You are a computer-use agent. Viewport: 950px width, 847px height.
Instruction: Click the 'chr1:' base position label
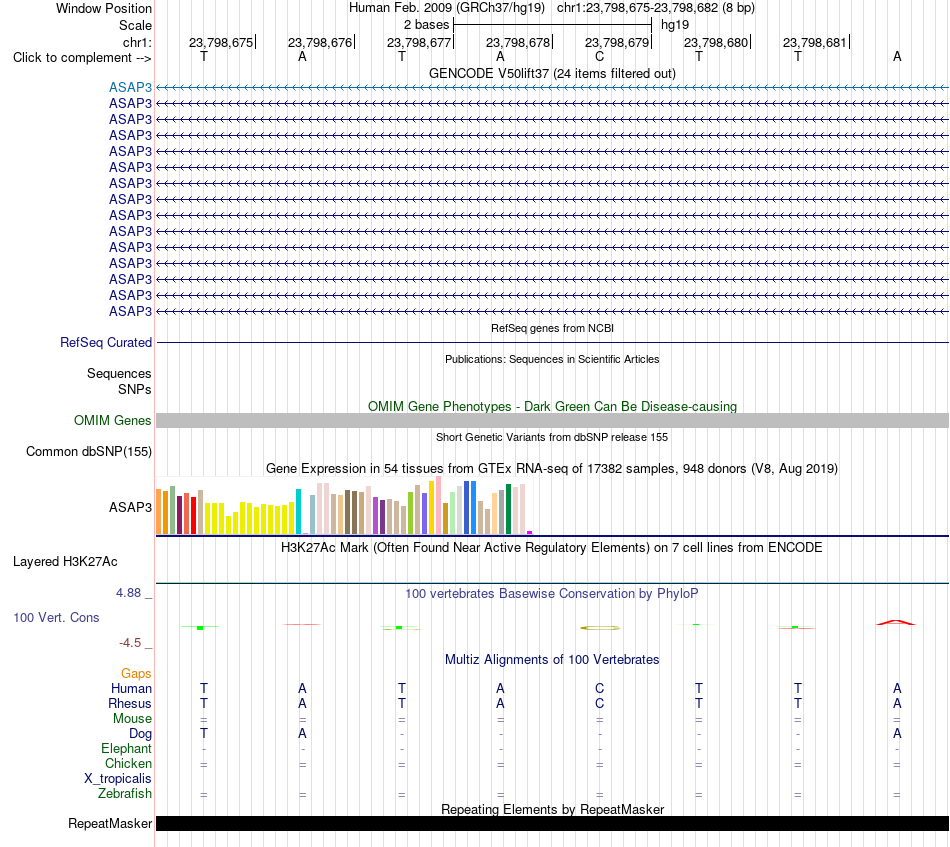tap(137, 42)
